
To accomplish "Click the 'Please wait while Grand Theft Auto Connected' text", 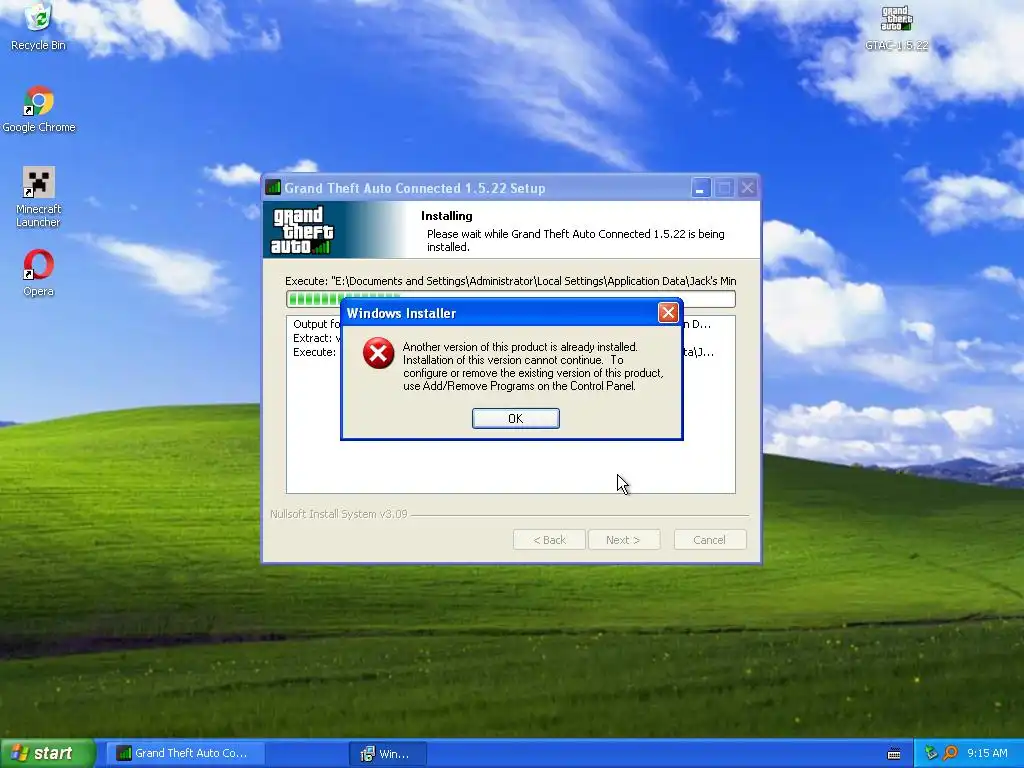I will [575, 240].
